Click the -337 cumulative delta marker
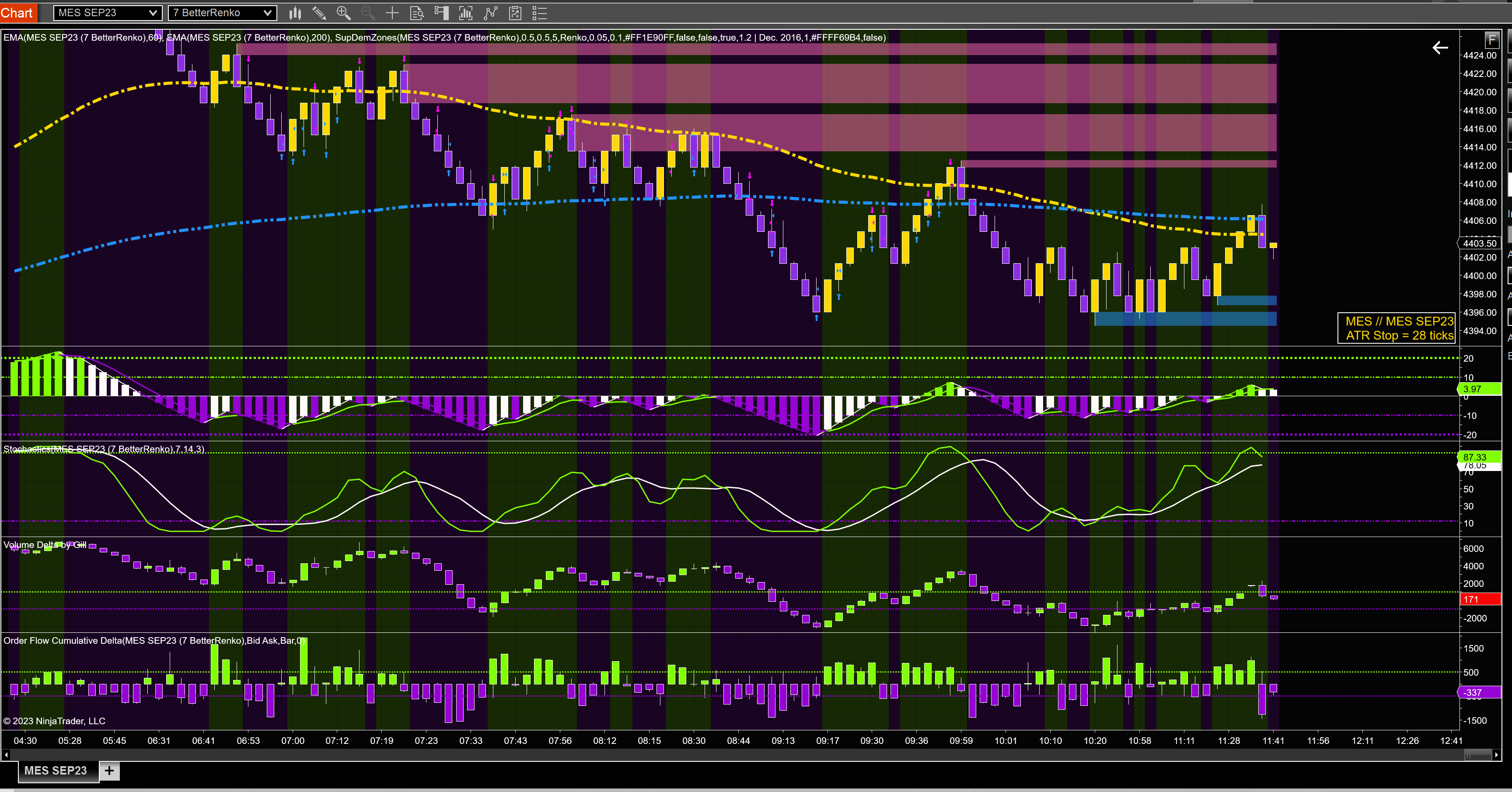This screenshot has height=792, width=1512. pyautogui.click(x=1479, y=692)
